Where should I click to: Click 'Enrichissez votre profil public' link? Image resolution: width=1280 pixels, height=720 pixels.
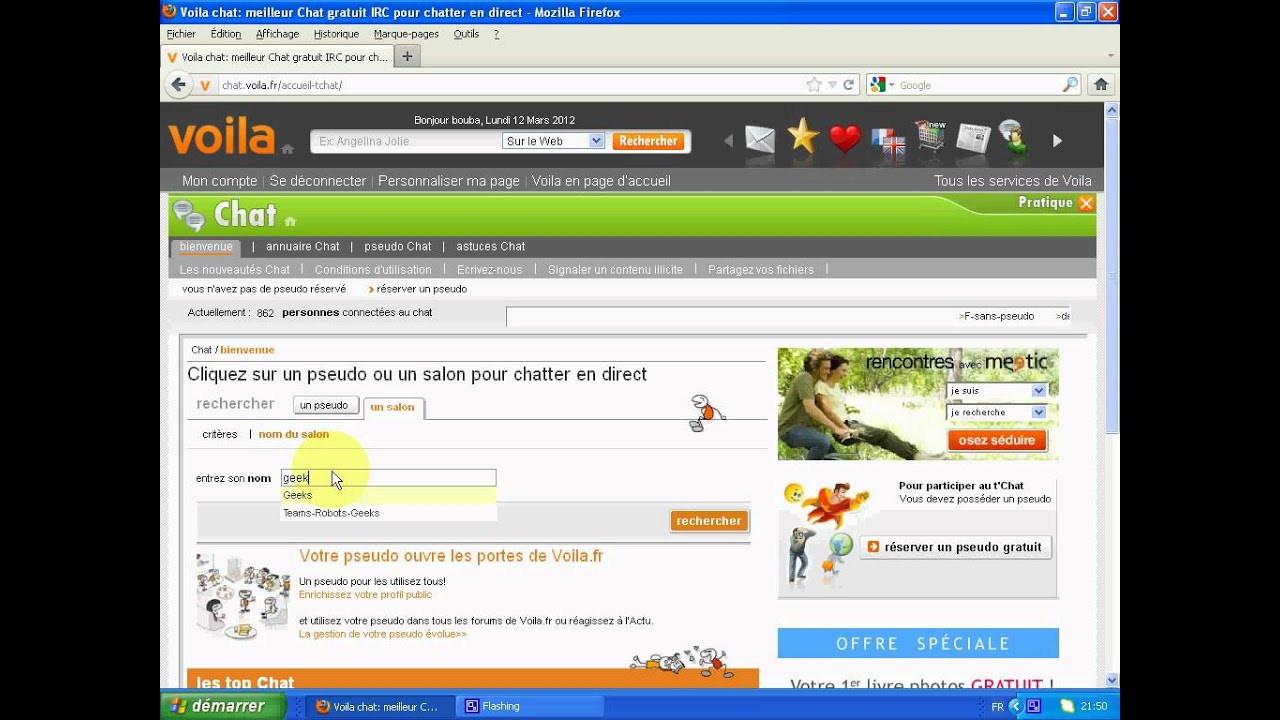pyautogui.click(x=365, y=594)
